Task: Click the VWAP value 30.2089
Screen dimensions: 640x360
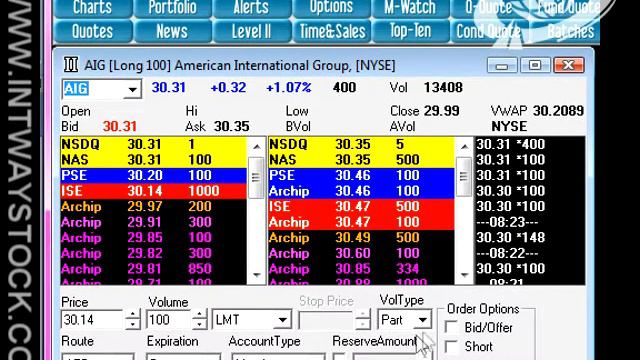Action: 558,111
